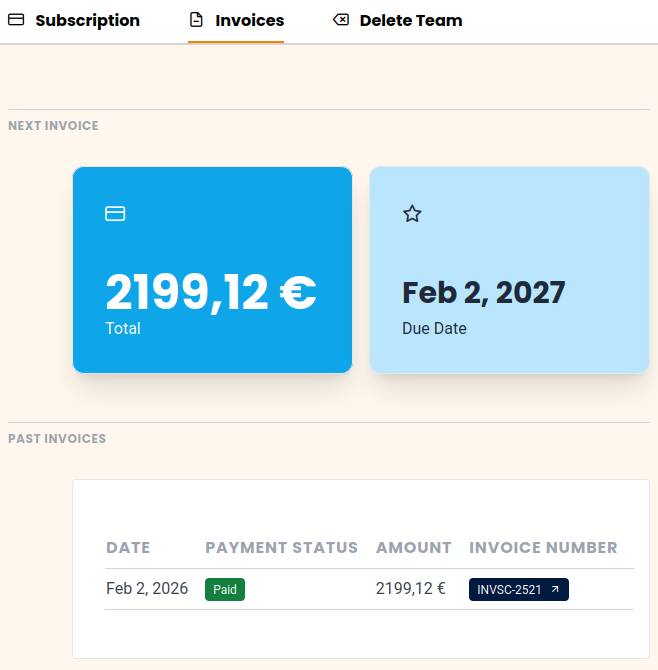The height and width of the screenshot is (670, 658).
Task: Click the Payment Status column header
Action: (281, 548)
